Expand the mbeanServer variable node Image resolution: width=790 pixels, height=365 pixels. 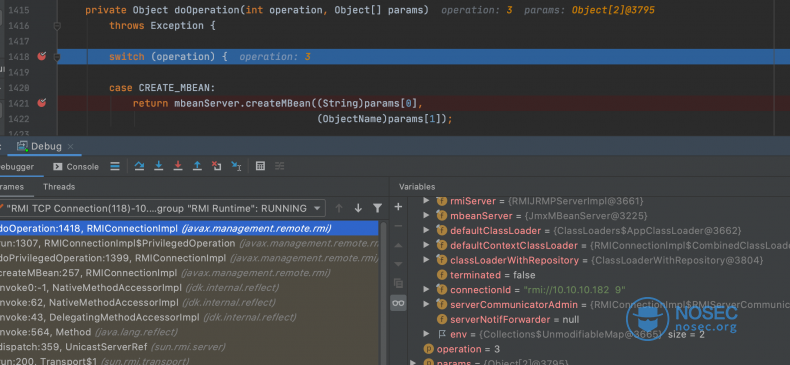(x=426, y=216)
